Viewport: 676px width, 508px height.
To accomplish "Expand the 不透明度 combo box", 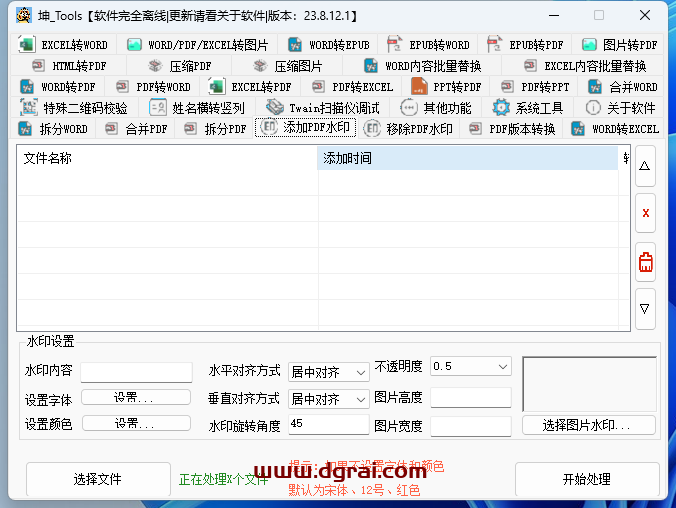I will [x=471, y=366].
